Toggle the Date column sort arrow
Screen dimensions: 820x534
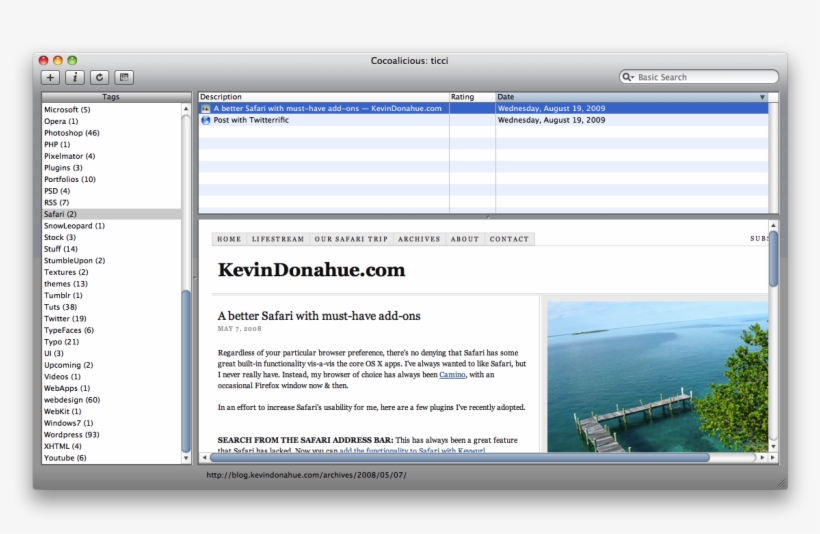pos(762,97)
